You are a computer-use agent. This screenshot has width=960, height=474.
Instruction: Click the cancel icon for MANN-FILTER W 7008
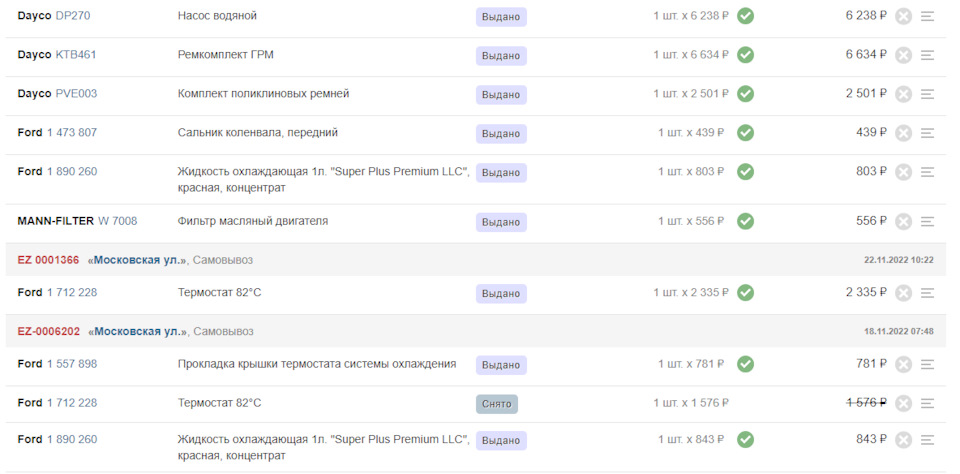tap(904, 222)
